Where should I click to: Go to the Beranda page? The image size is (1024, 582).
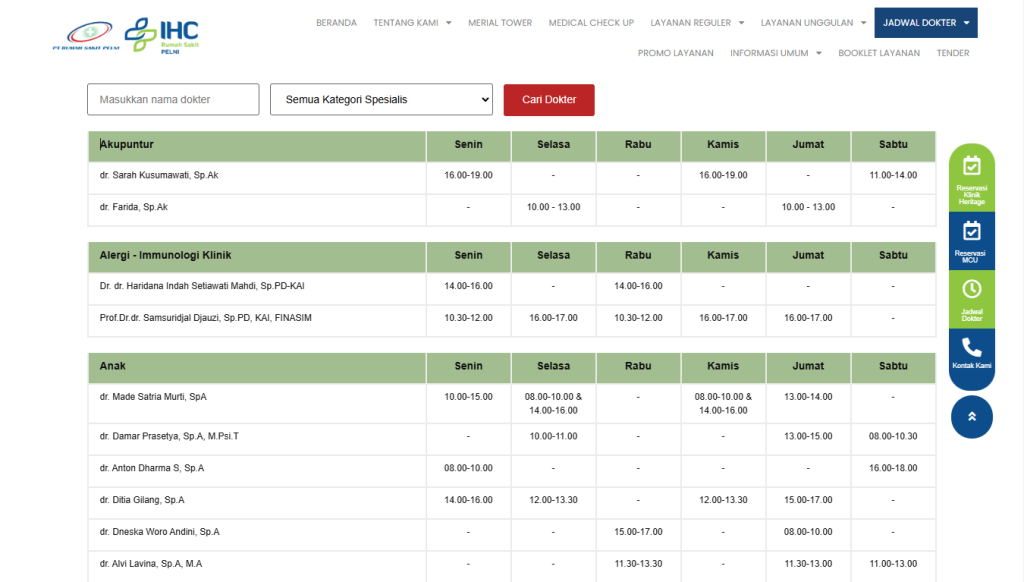point(336,23)
